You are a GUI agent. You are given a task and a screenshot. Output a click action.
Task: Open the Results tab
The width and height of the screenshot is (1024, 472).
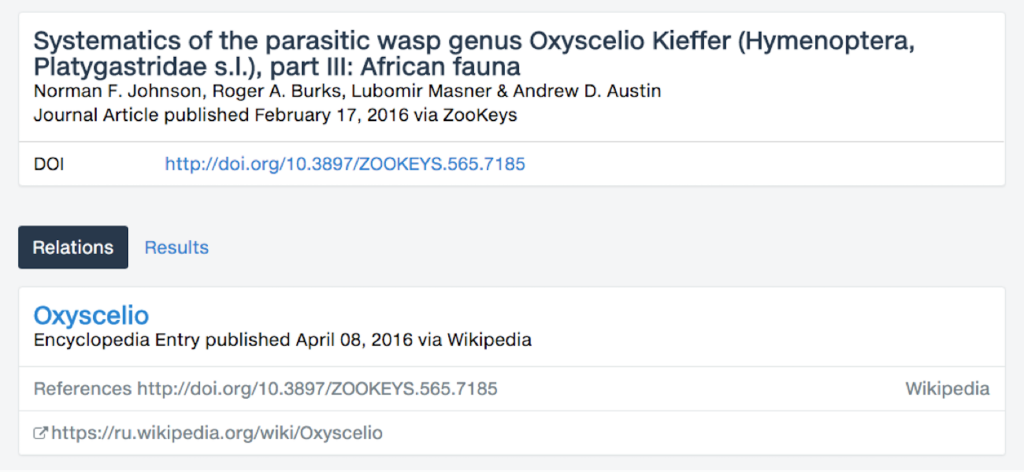point(176,247)
